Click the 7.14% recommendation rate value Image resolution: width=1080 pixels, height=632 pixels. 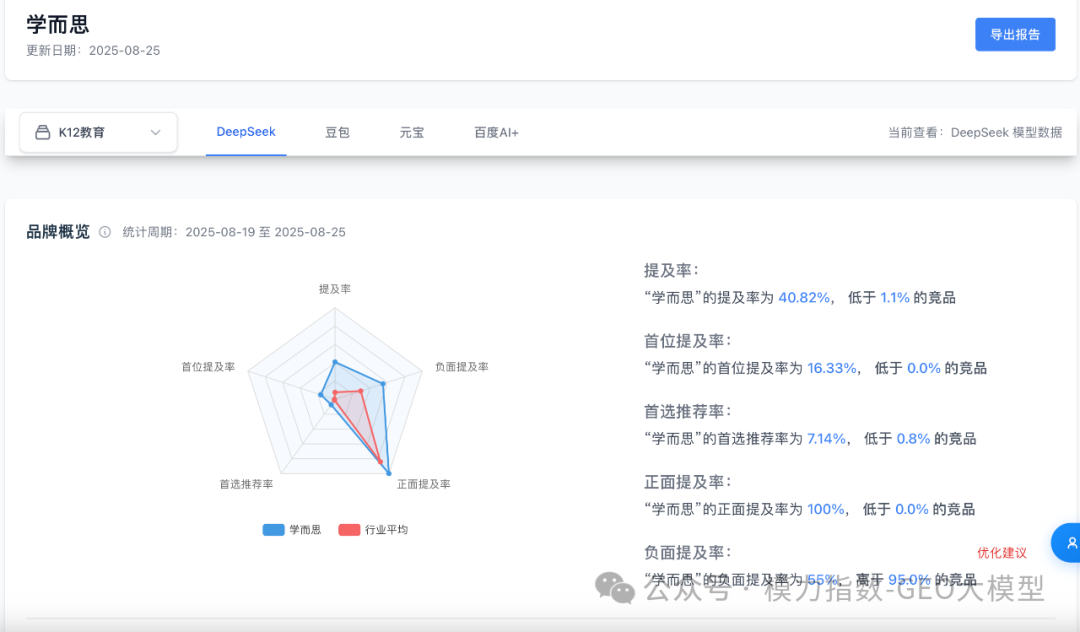pyautogui.click(x=826, y=439)
